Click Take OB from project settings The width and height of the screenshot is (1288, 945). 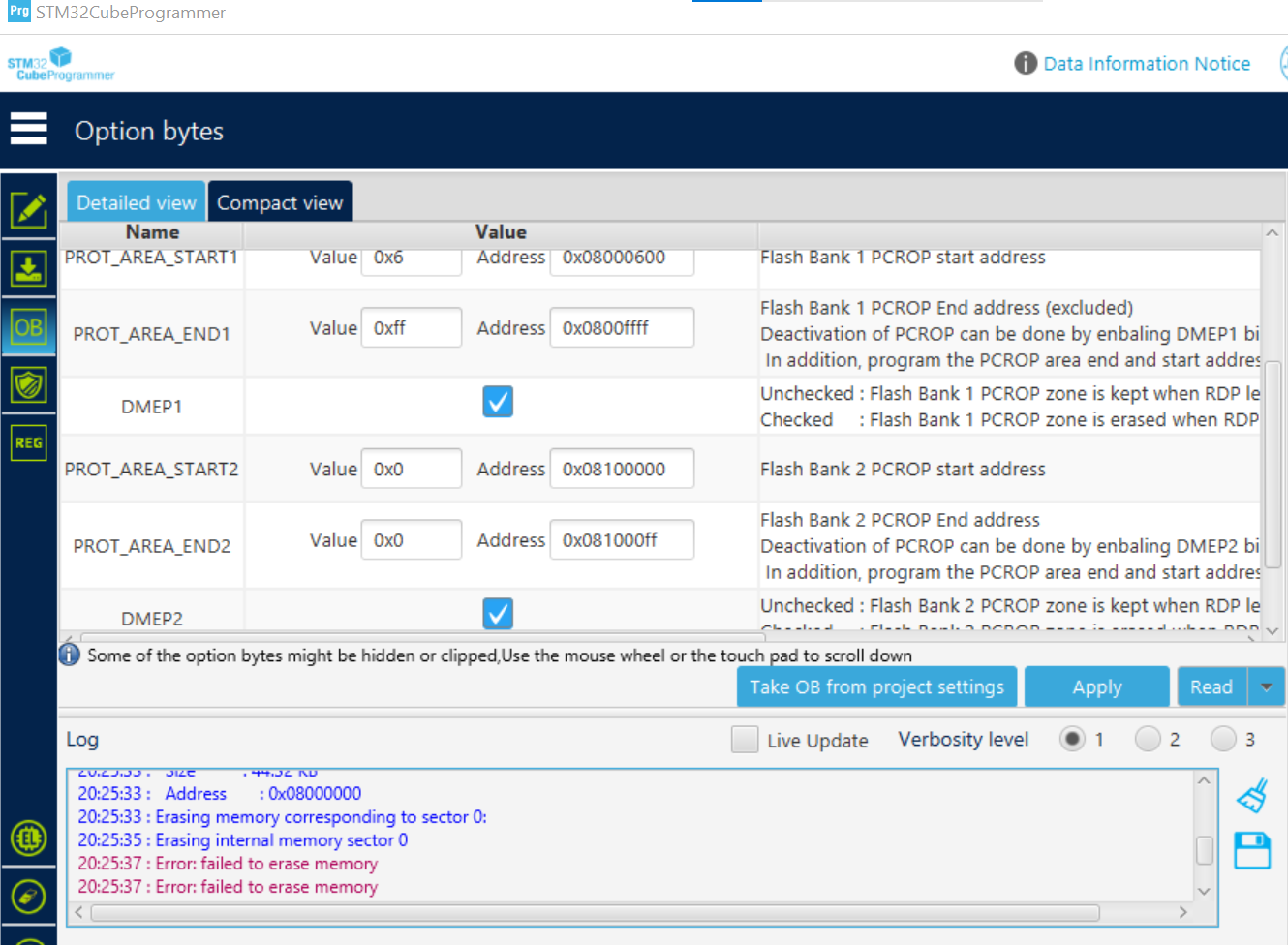click(x=876, y=686)
